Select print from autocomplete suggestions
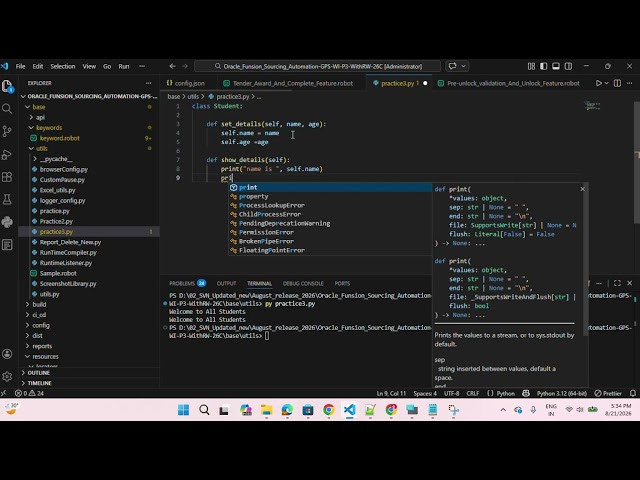Screen dimensions: 640x480 pos(330,187)
